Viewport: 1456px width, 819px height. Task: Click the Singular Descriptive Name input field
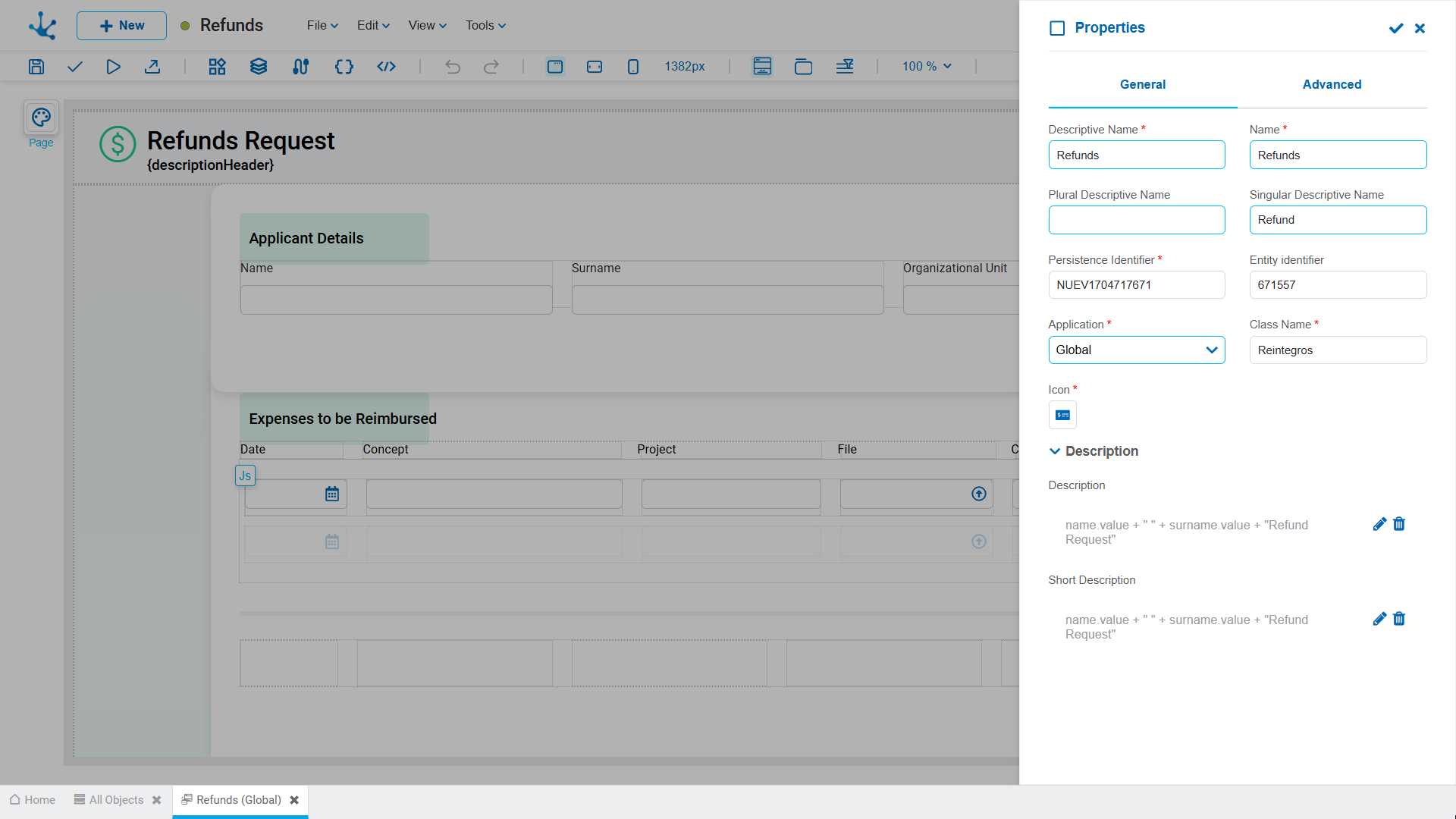[x=1338, y=220]
